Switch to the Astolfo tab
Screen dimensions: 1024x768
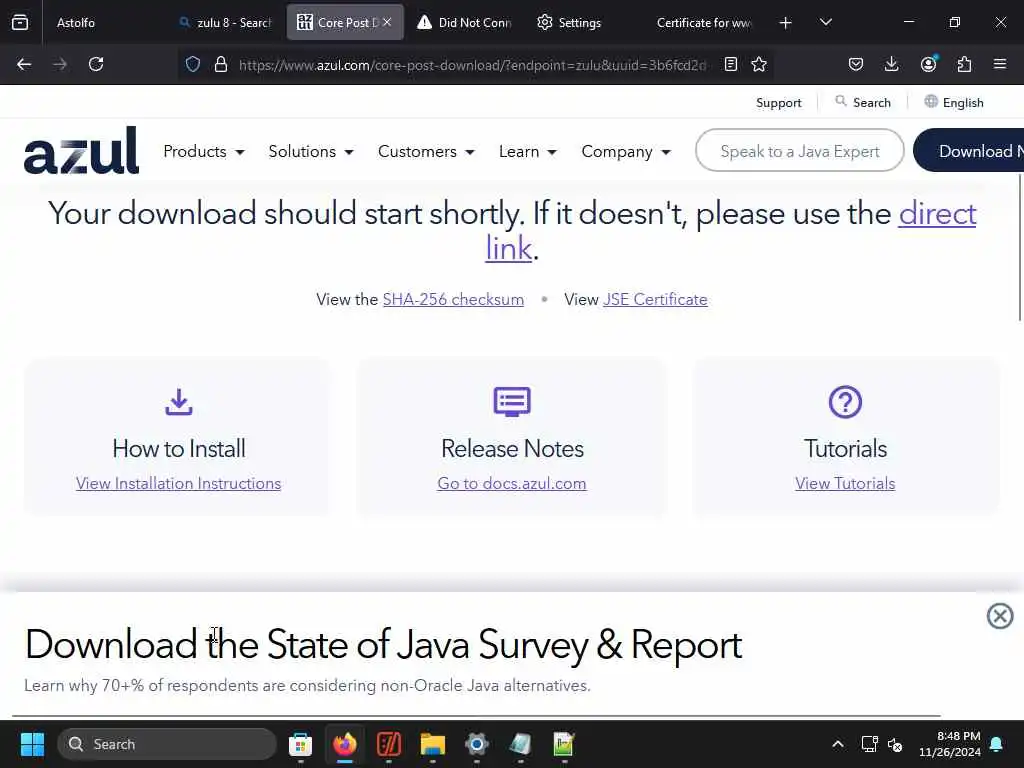[x=76, y=22]
